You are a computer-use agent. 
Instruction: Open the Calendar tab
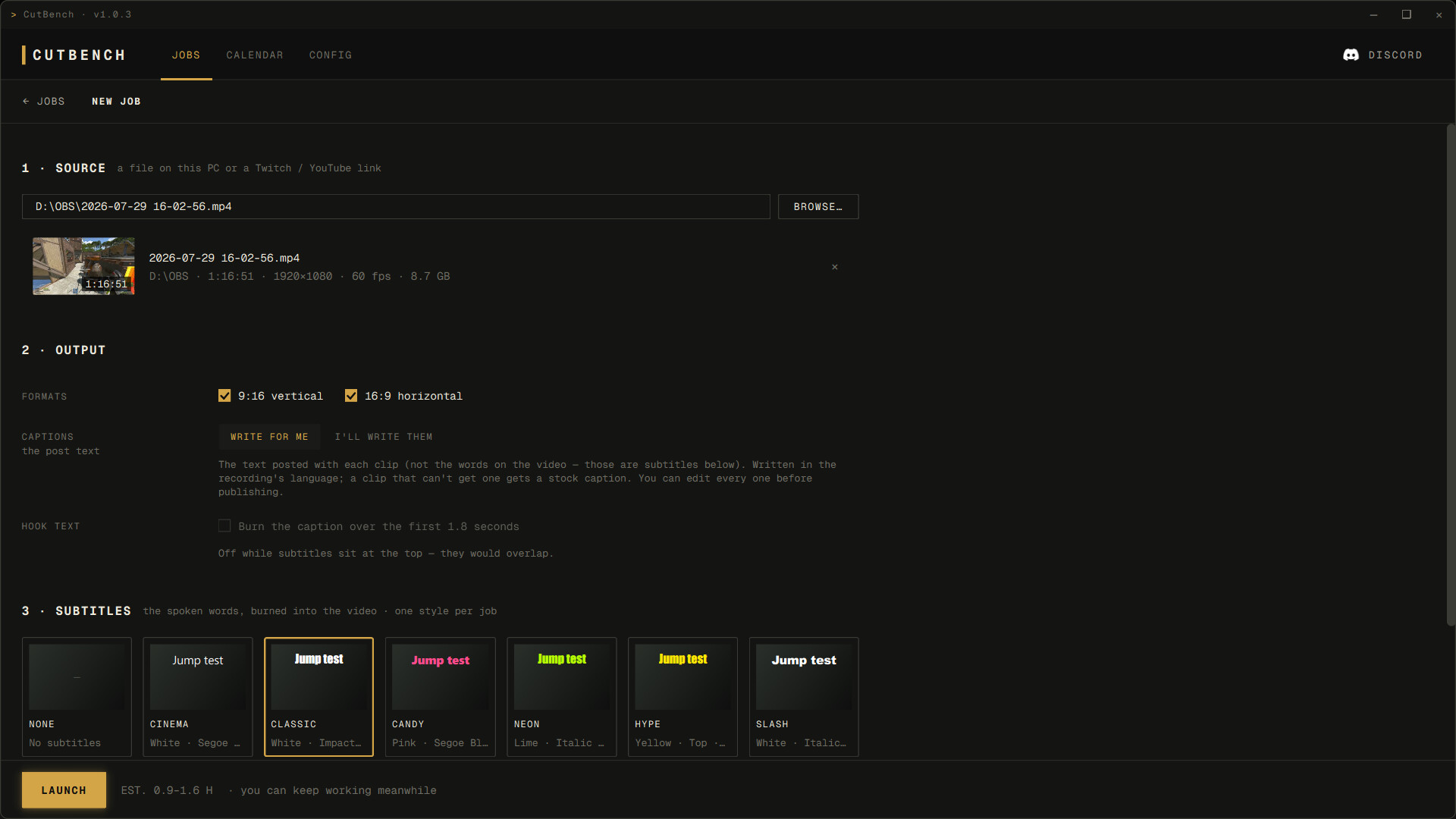255,55
